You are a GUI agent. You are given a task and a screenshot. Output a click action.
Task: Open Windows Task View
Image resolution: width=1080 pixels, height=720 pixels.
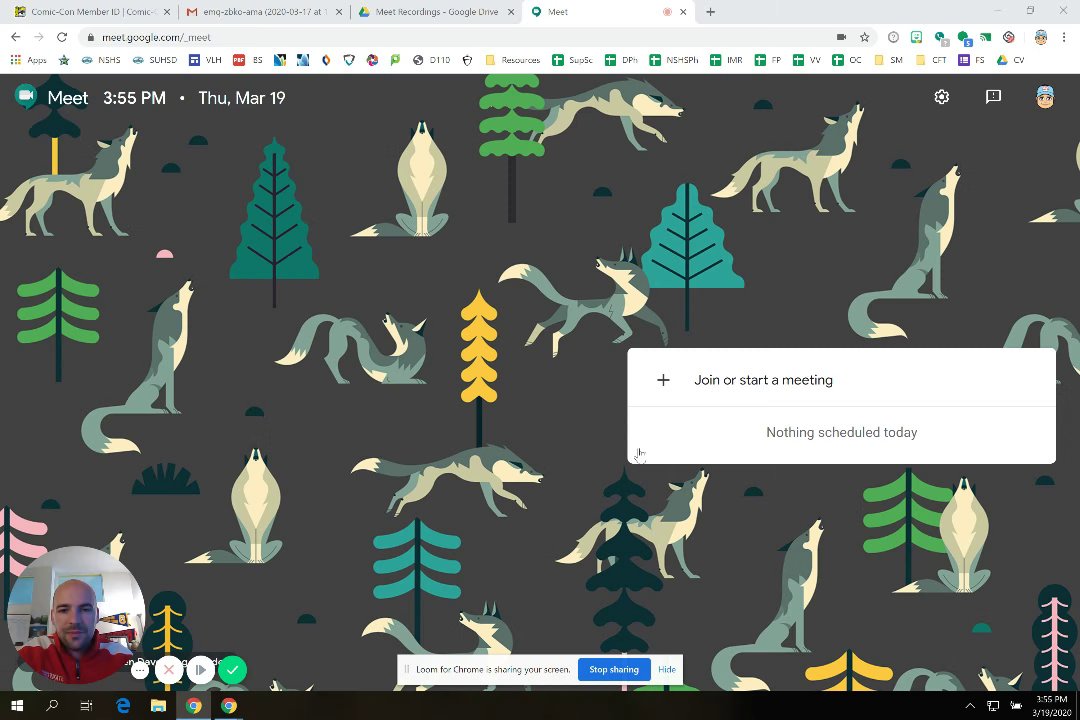click(86, 706)
